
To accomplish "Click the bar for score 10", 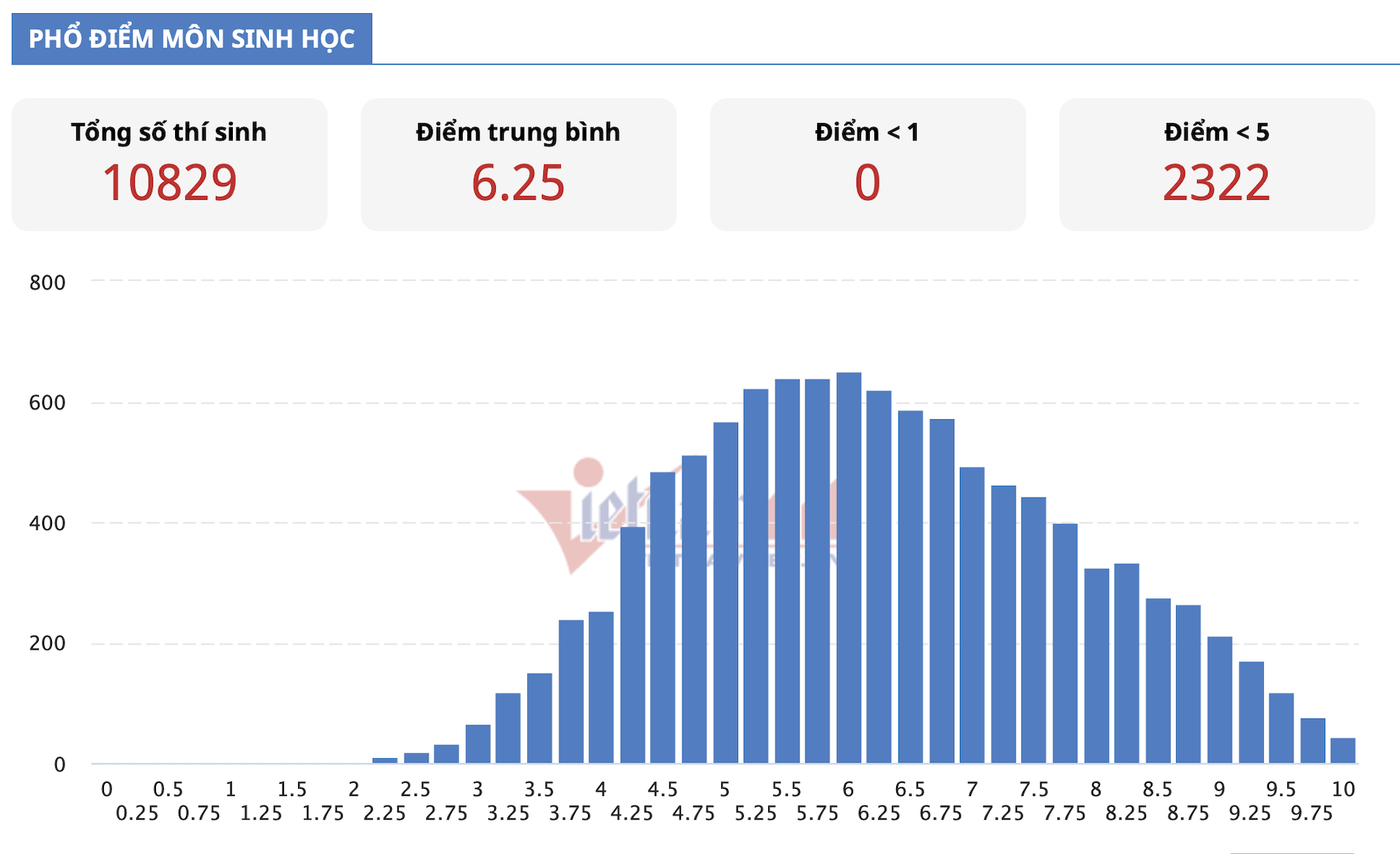I will pyautogui.click(x=1343, y=751).
